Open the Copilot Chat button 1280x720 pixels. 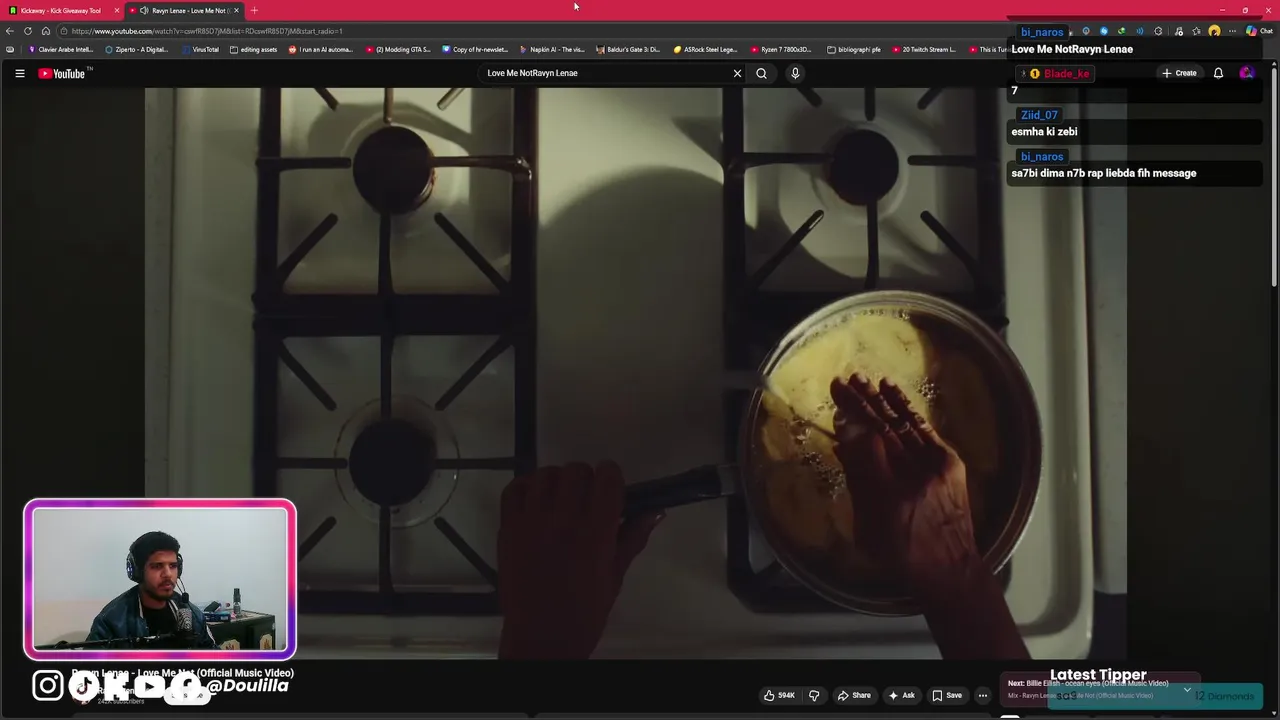pyautogui.click(x=1259, y=31)
